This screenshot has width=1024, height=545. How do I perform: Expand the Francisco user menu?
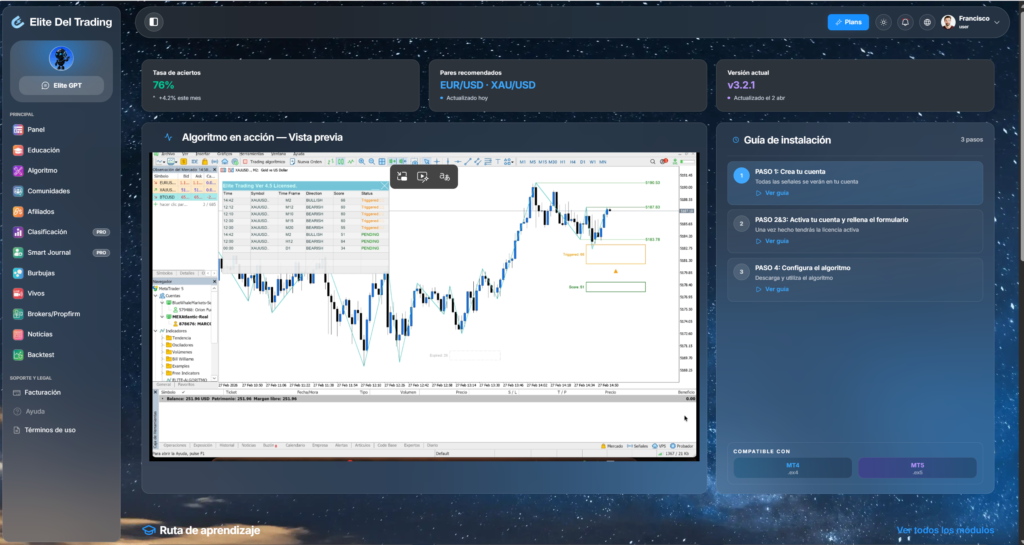[x=970, y=22]
